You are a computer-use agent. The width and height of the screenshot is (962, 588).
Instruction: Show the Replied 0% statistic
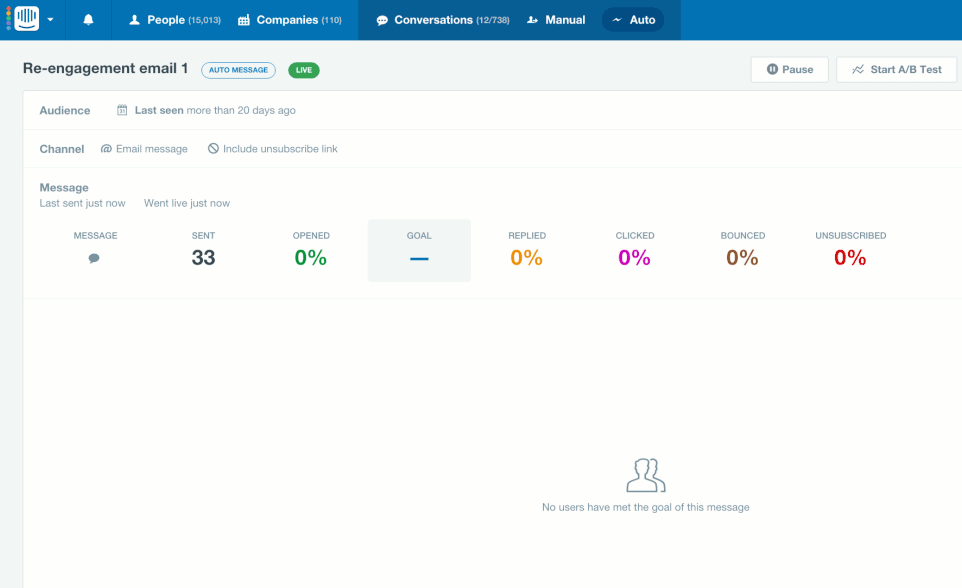click(x=526, y=257)
